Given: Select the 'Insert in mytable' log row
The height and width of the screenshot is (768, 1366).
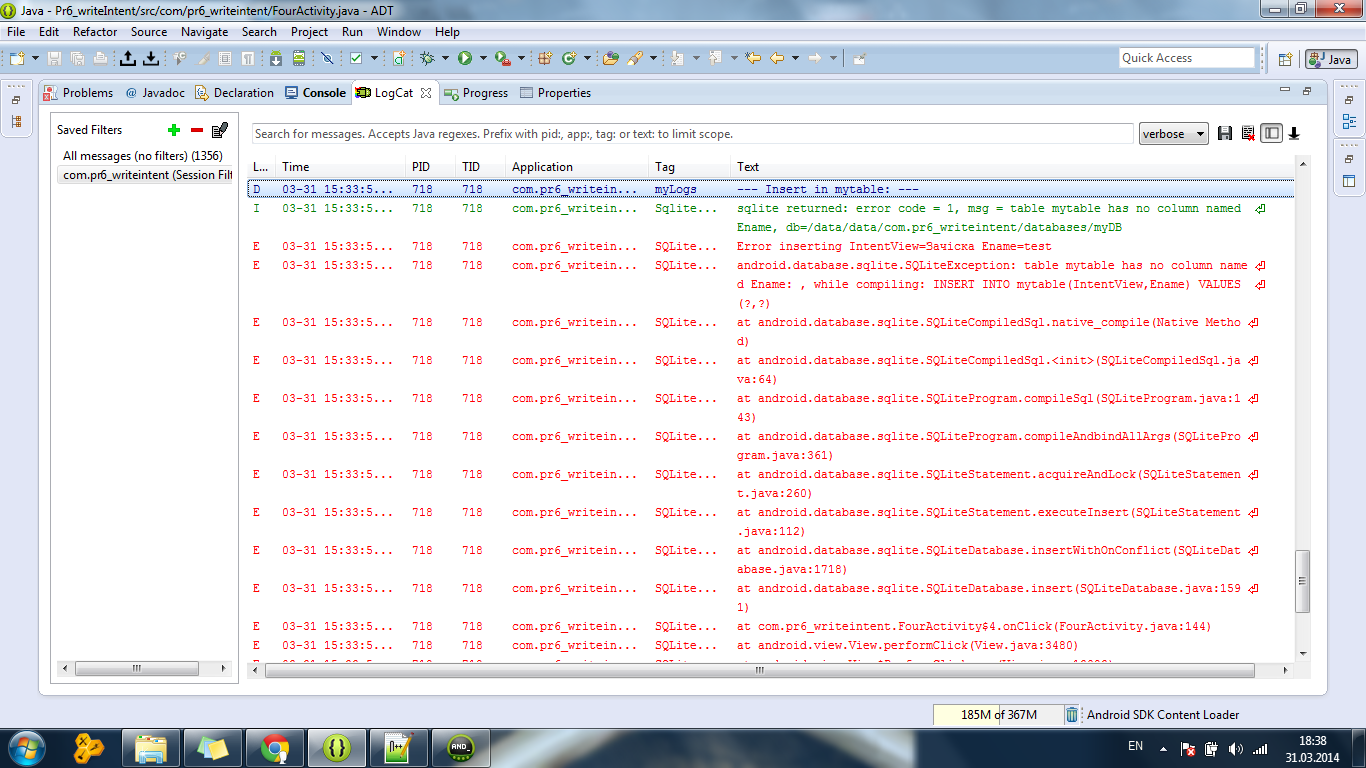Looking at the screenshot, I should (x=771, y=189).
